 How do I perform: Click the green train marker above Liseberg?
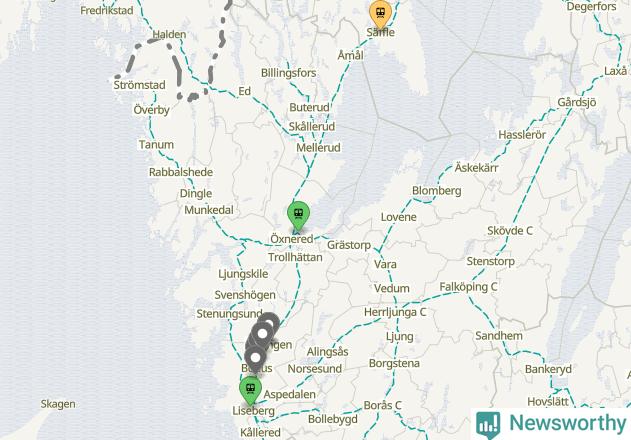click(x=250, y=389)
